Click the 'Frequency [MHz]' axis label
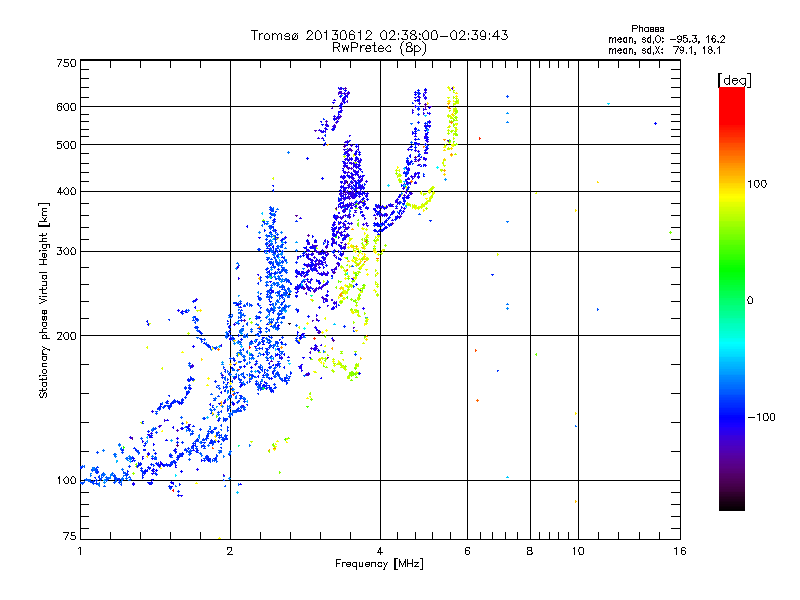This screenshot has height=600, width=800. click(380, 564)
